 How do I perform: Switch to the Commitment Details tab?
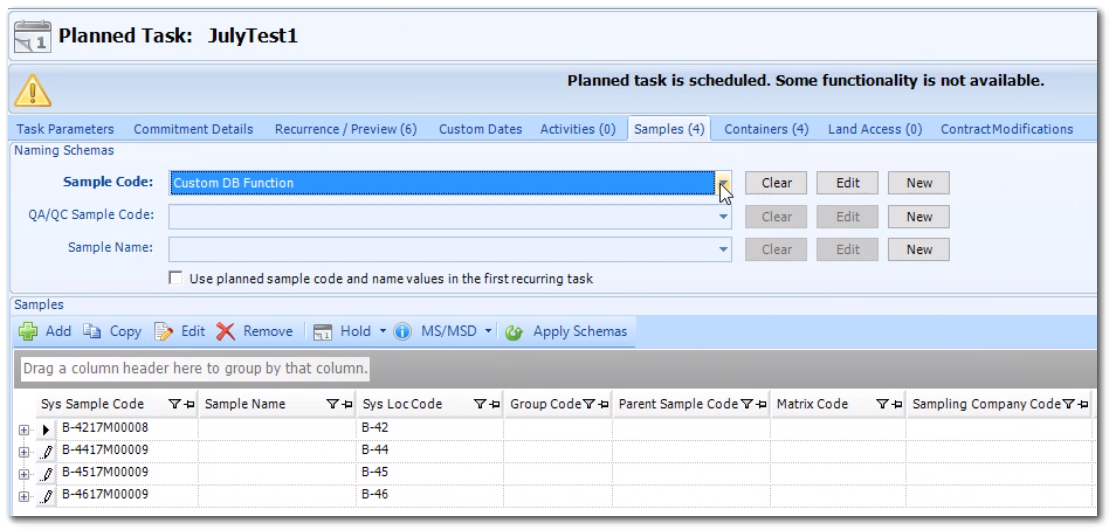coord(193,129)
